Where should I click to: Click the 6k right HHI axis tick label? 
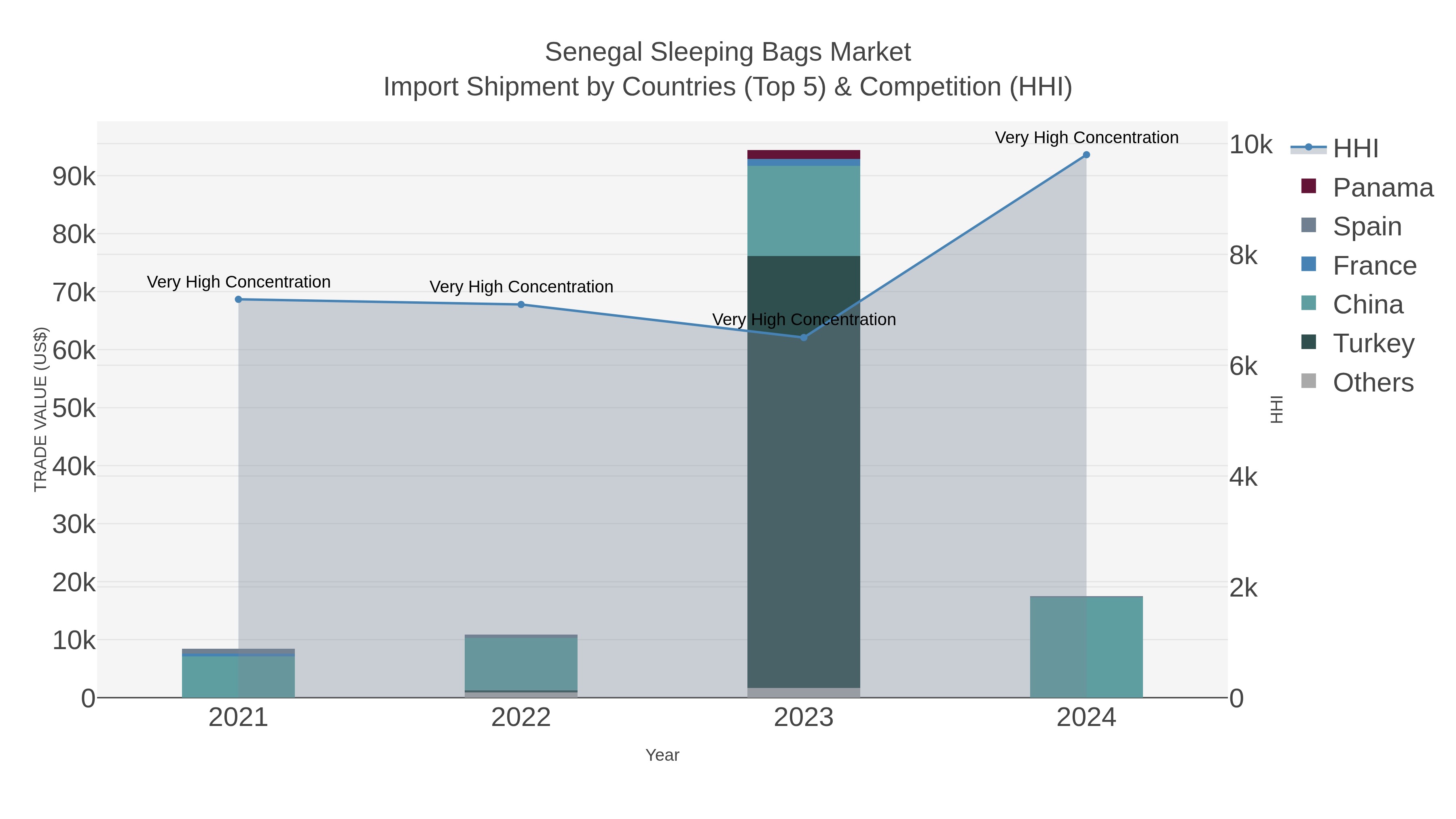coord(1244,366)
